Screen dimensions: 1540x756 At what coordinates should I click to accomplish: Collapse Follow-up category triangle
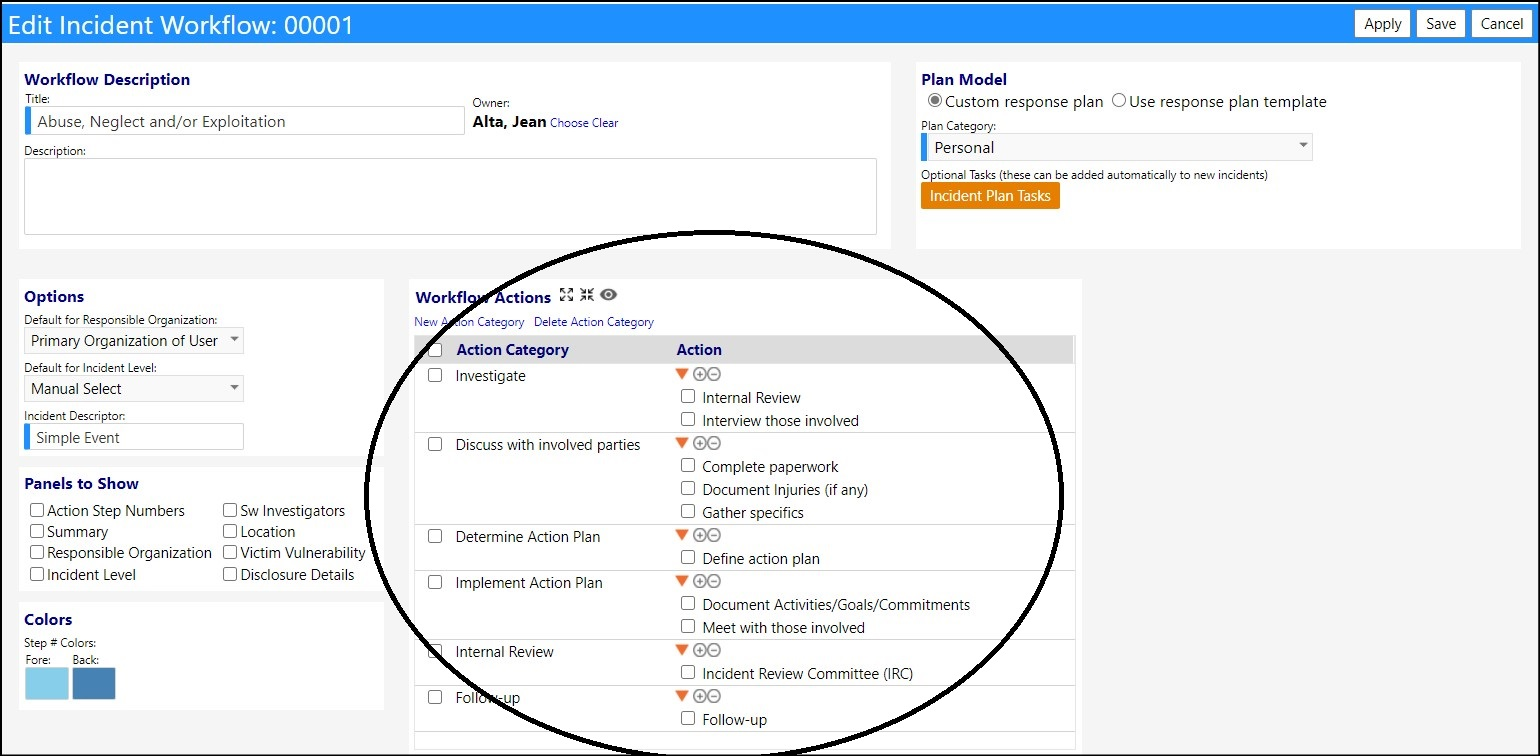click(682, 696)
